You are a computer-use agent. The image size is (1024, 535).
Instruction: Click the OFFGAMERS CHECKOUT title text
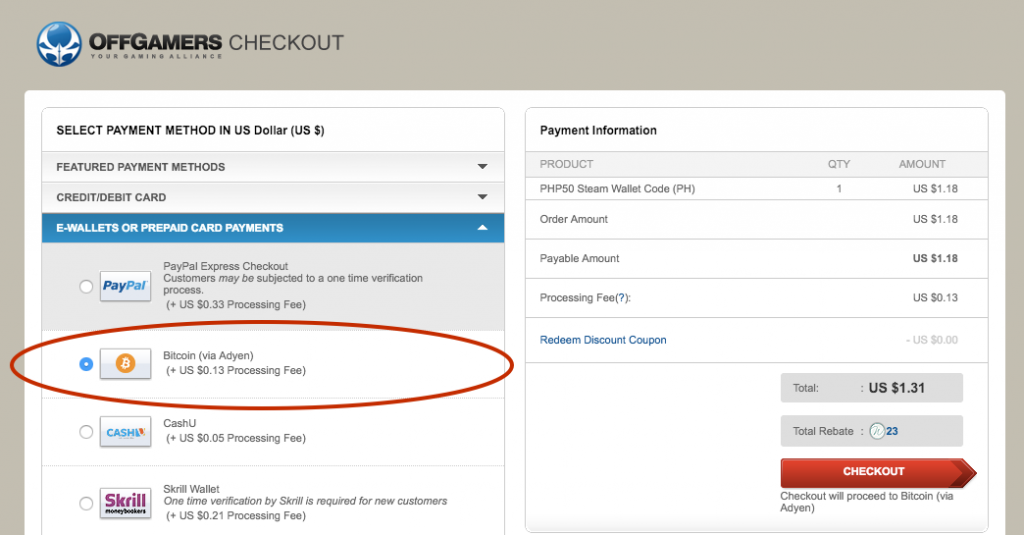(x=216, y=43)
